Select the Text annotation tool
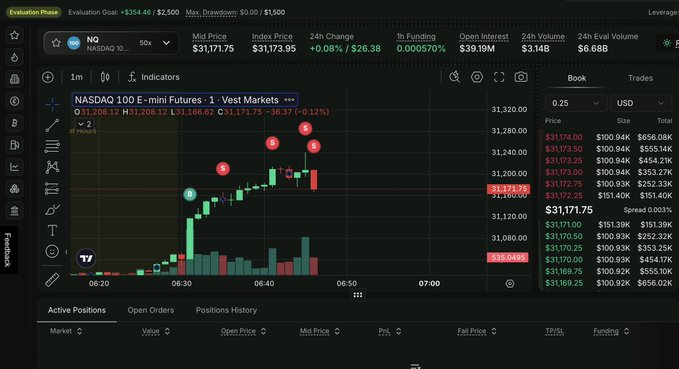 52,230
